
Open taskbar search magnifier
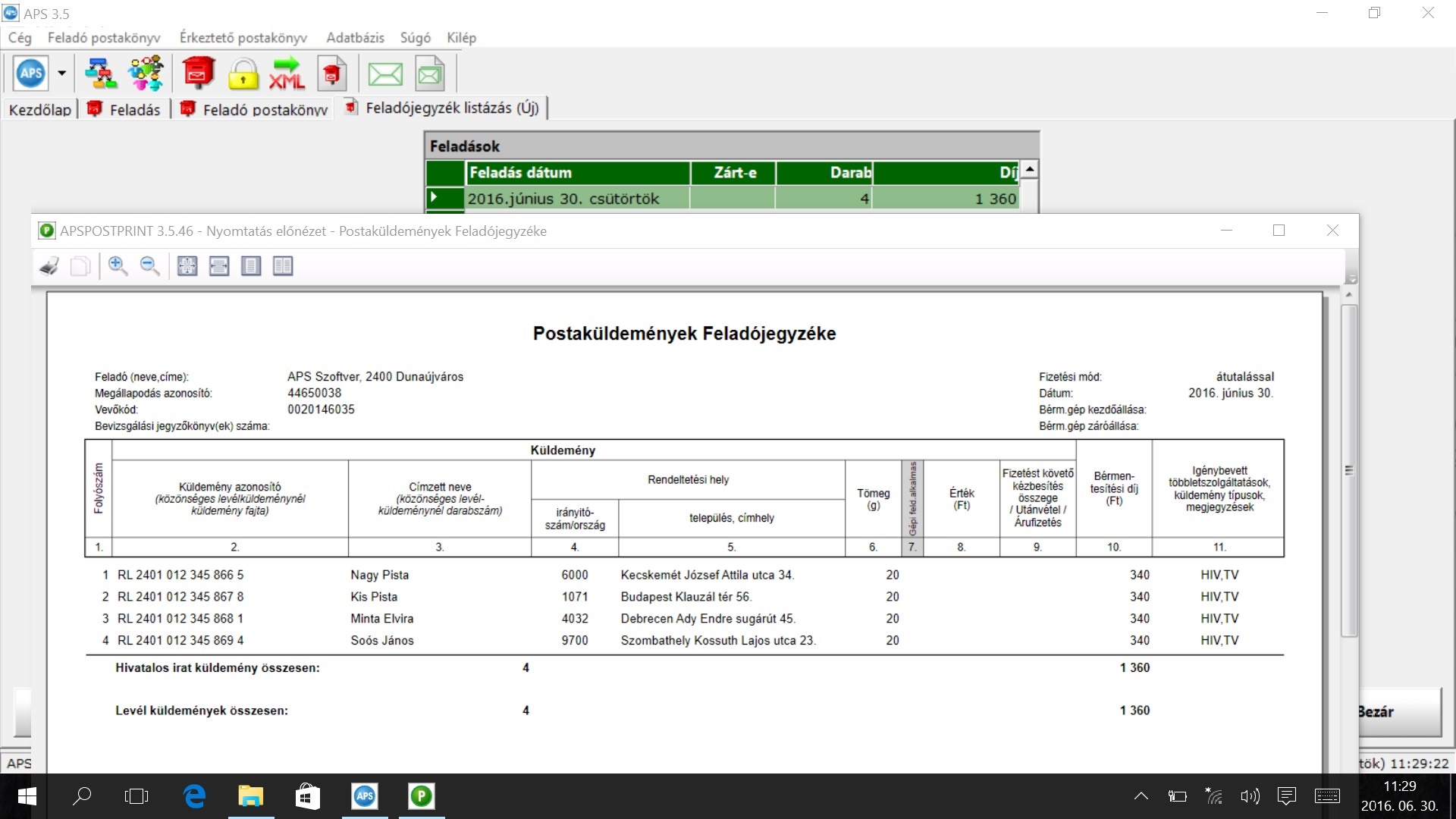click(x=81, y=796)
